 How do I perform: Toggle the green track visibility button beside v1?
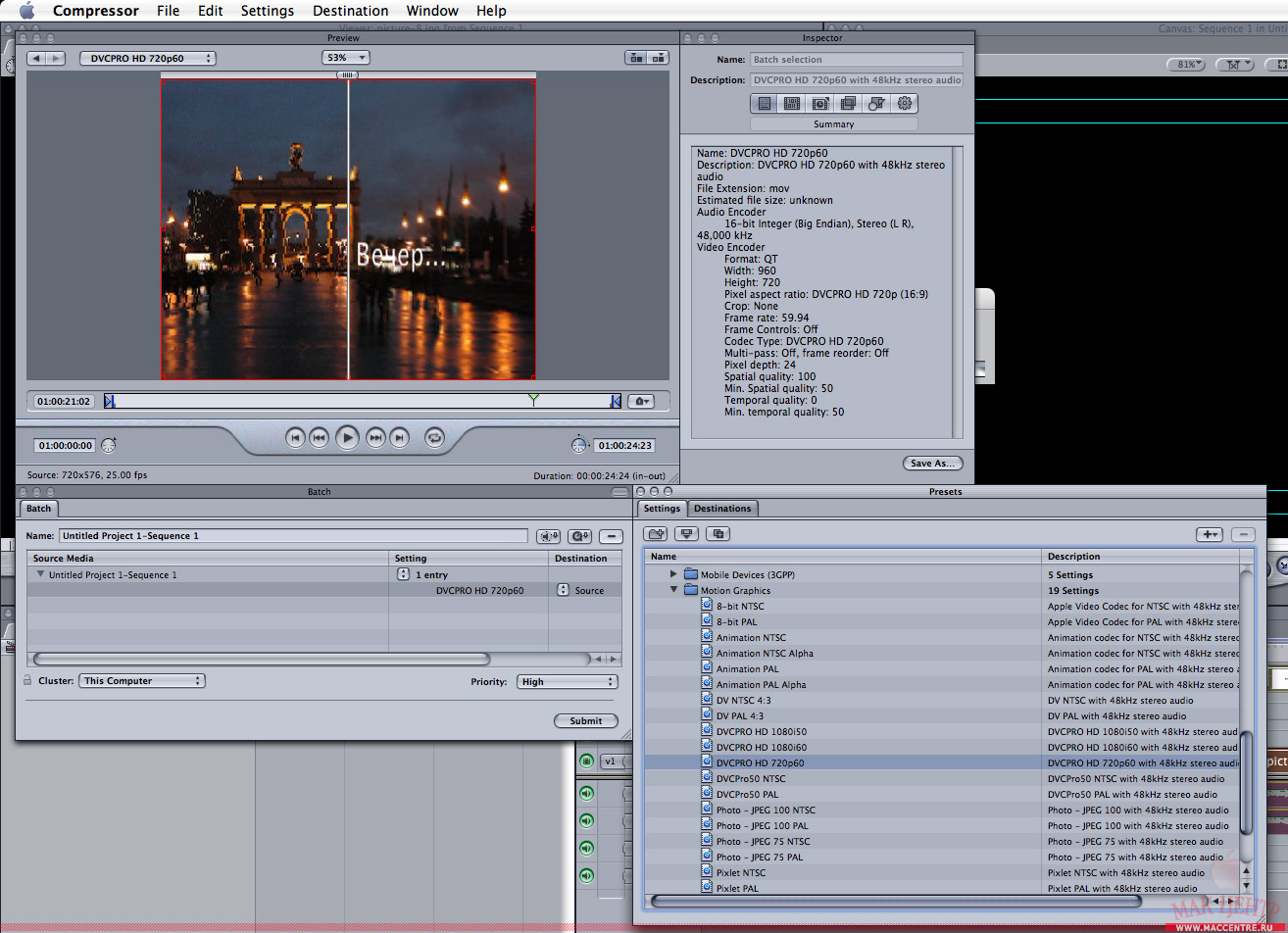[x=587, y=761]
